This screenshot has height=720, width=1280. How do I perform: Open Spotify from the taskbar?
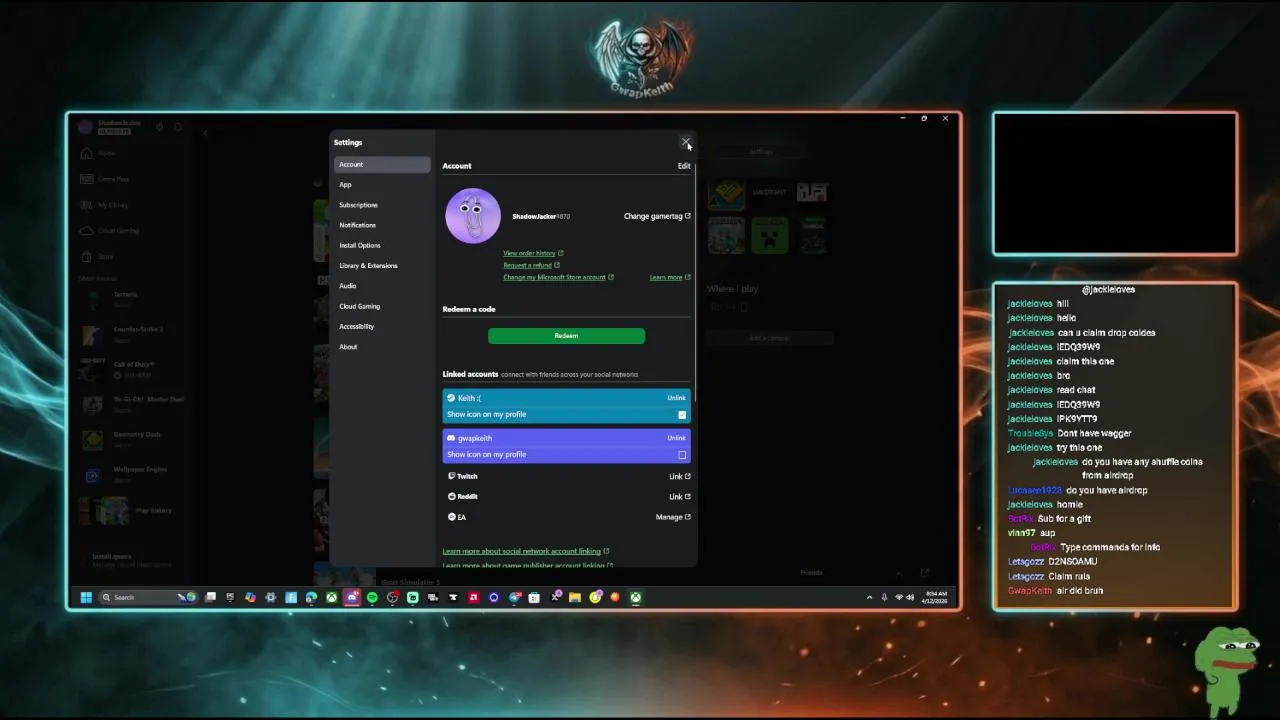point(372,597)
